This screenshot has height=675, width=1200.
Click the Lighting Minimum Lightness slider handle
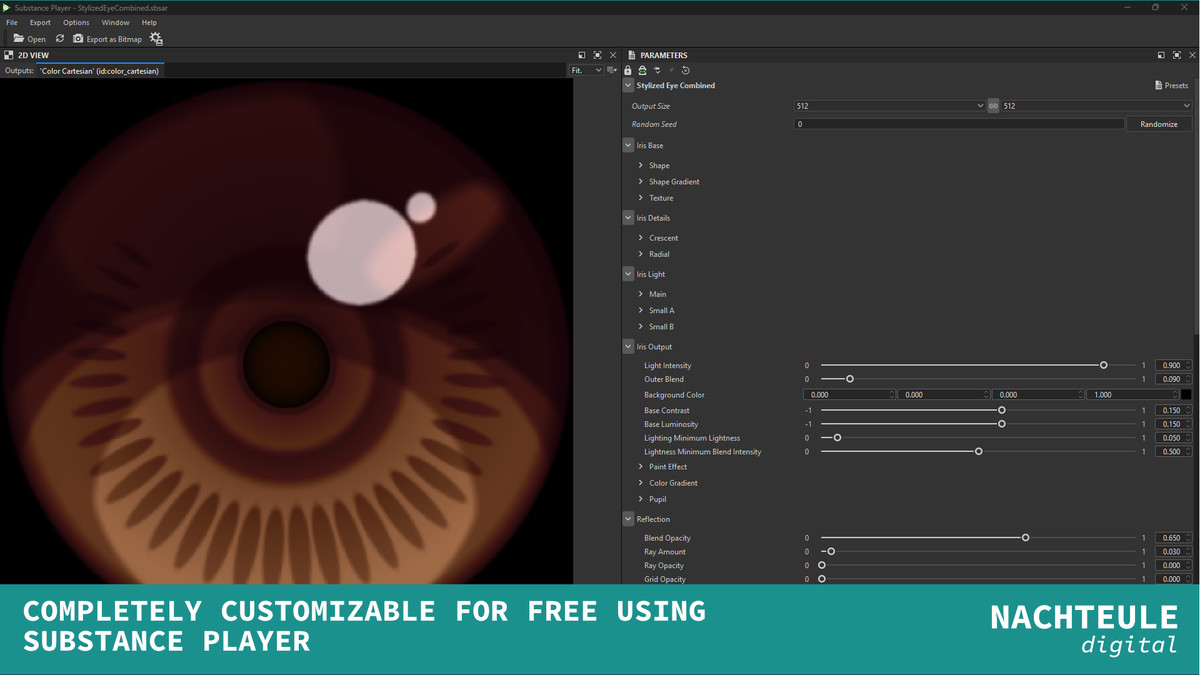838,438
